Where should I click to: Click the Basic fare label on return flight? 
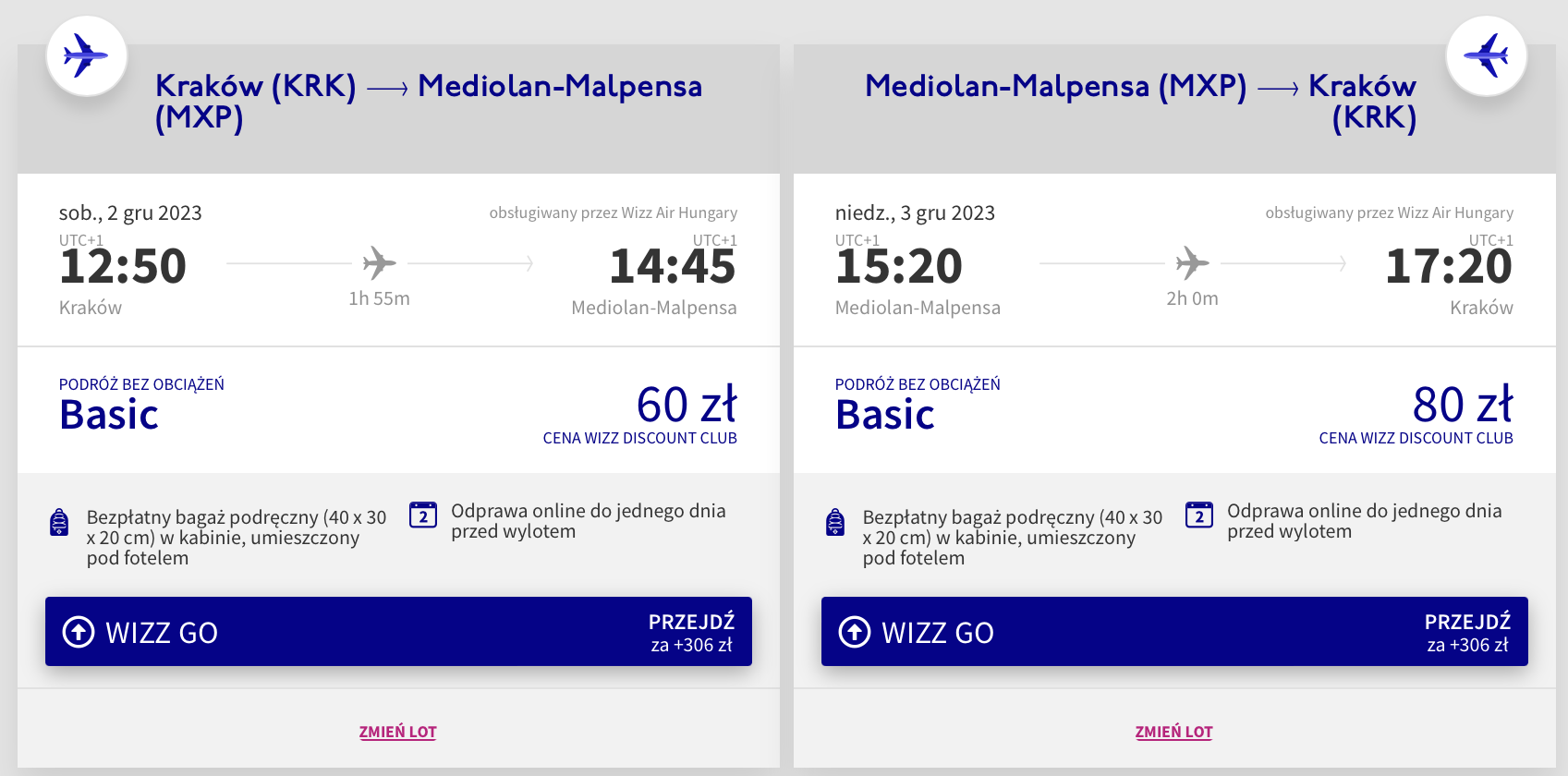coord(885,415)
